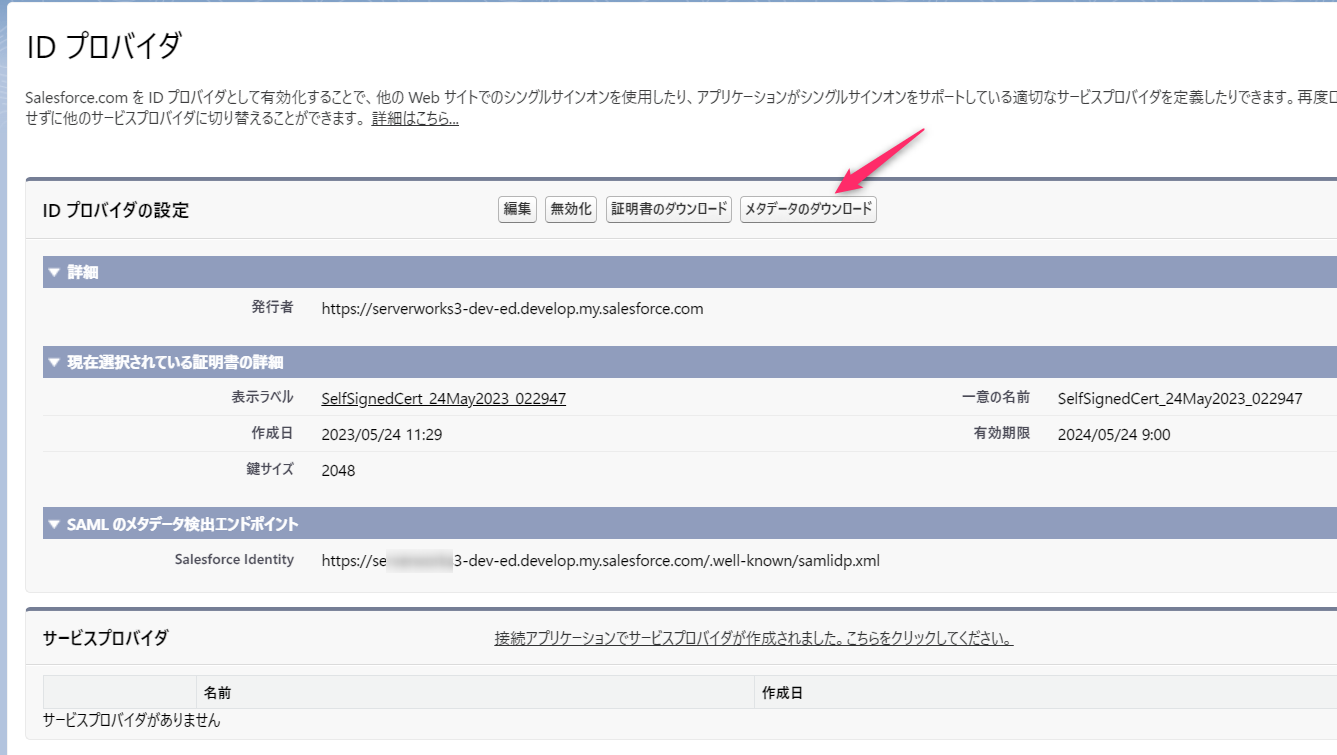Click the 鍵サイズ field label
Viewport: 1337px width, 755px height.
pyautogui.click(x=269, y=469)
